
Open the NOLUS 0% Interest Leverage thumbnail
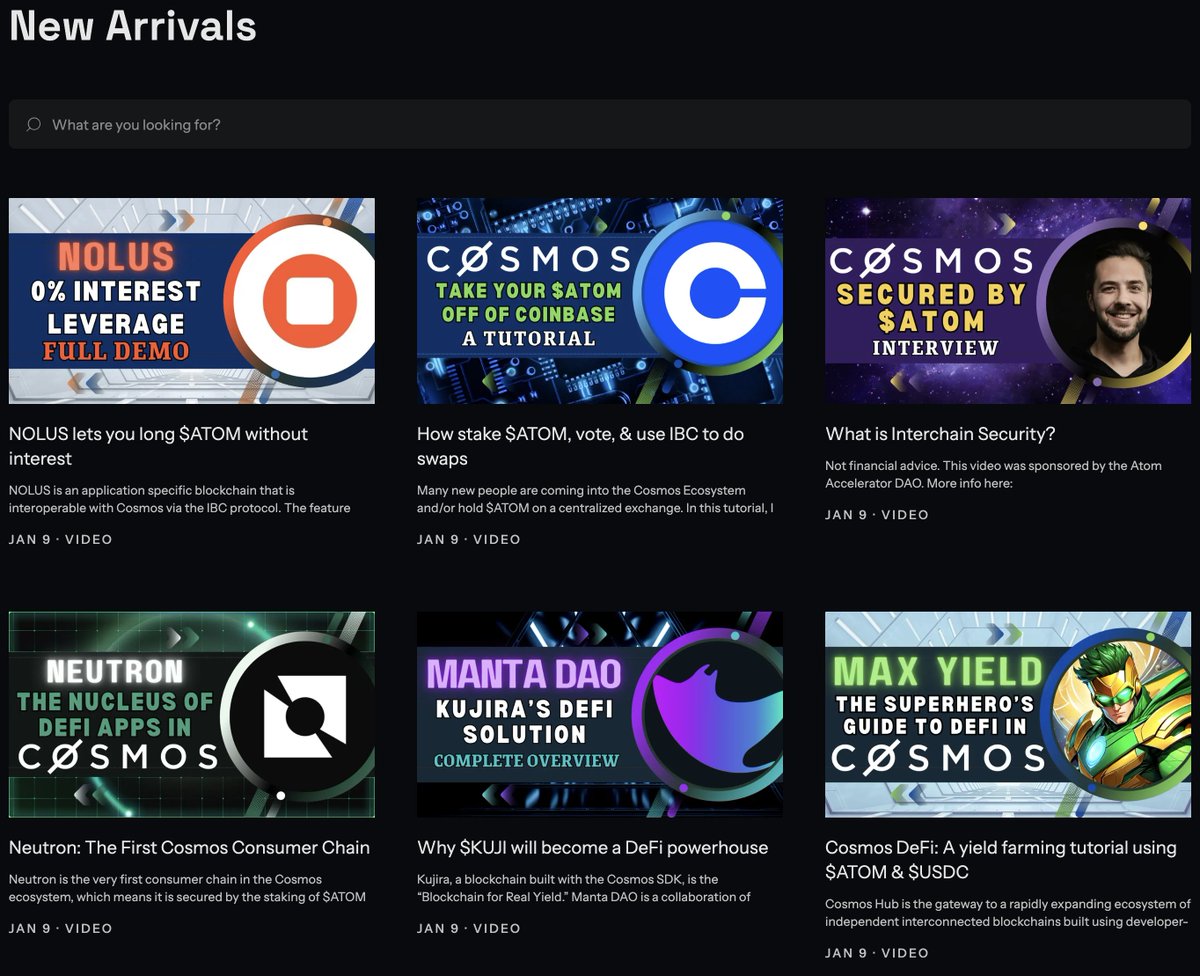tap(192, 301)
